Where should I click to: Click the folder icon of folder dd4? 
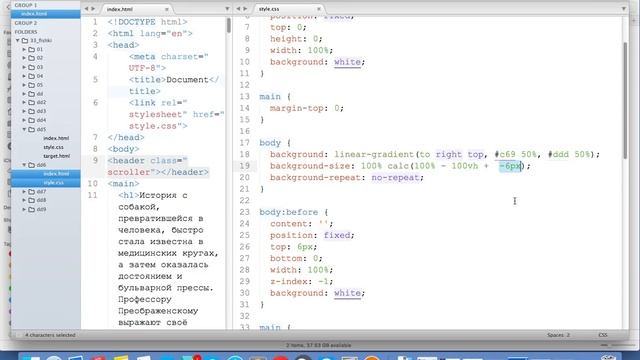tap(31, 120)
